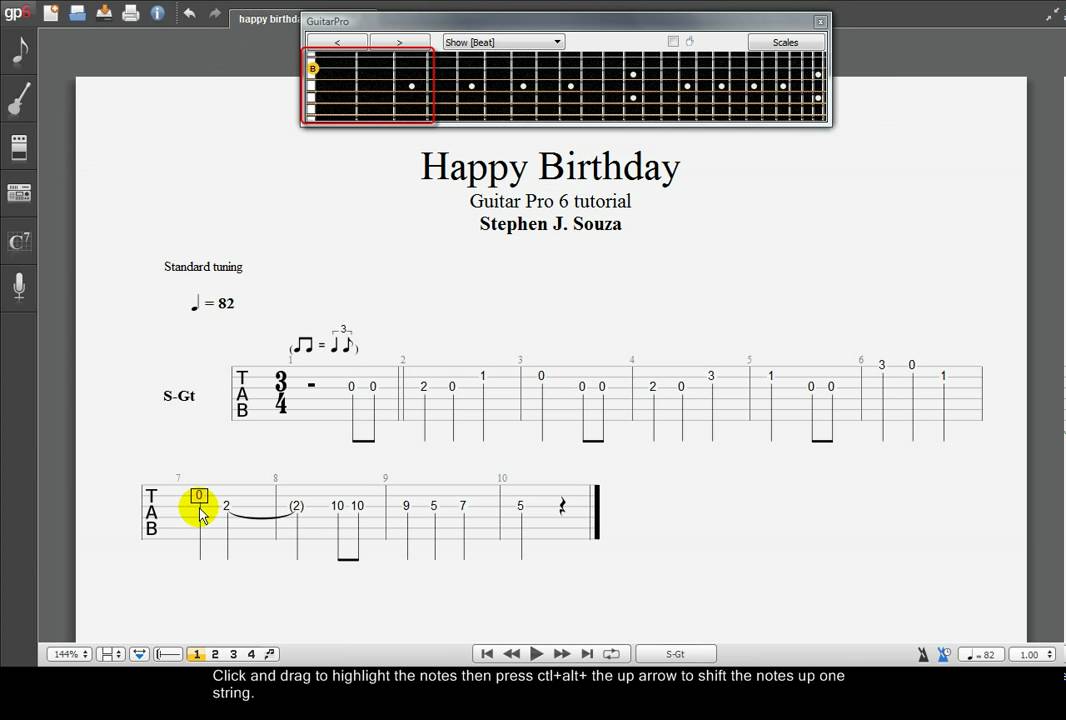Change the page layout mode selector
This screenshot has width=1066, height=720.
[110, 654]
